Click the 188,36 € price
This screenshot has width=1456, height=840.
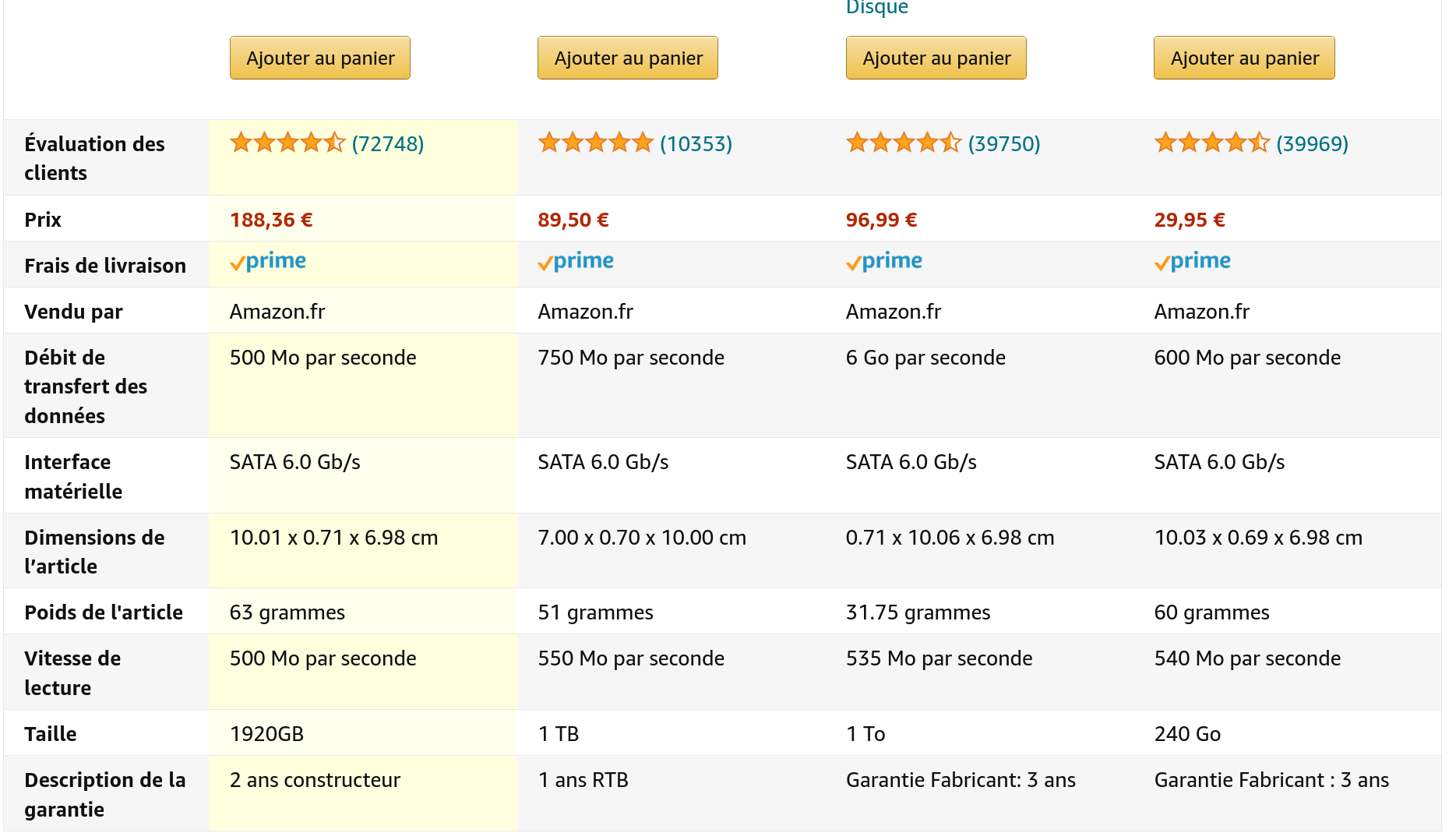pyautogui.click(x=271, y=221)
